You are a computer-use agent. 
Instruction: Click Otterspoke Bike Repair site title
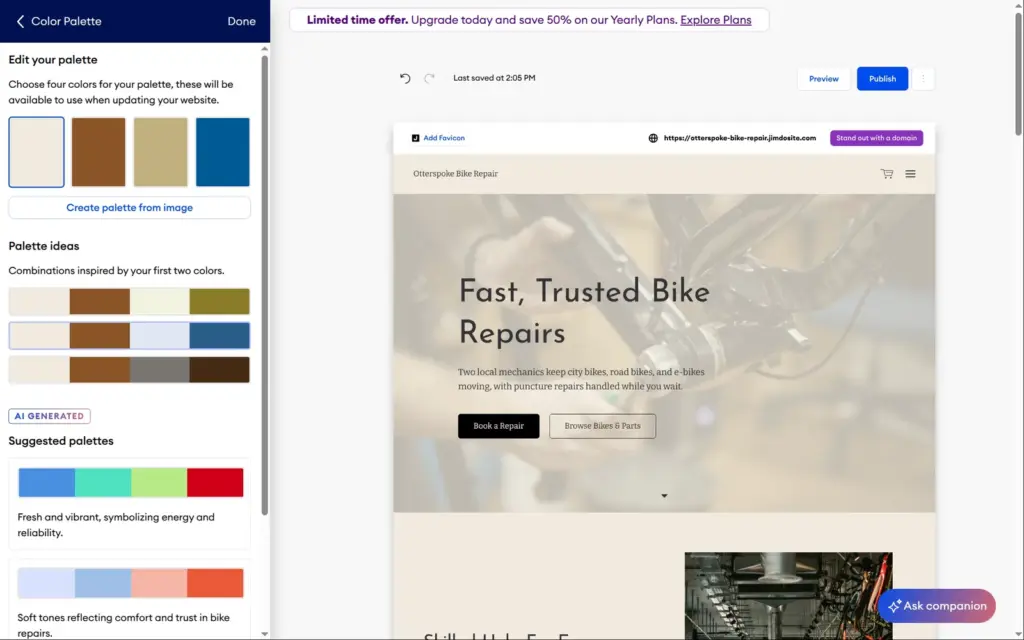tap(455, 174)
